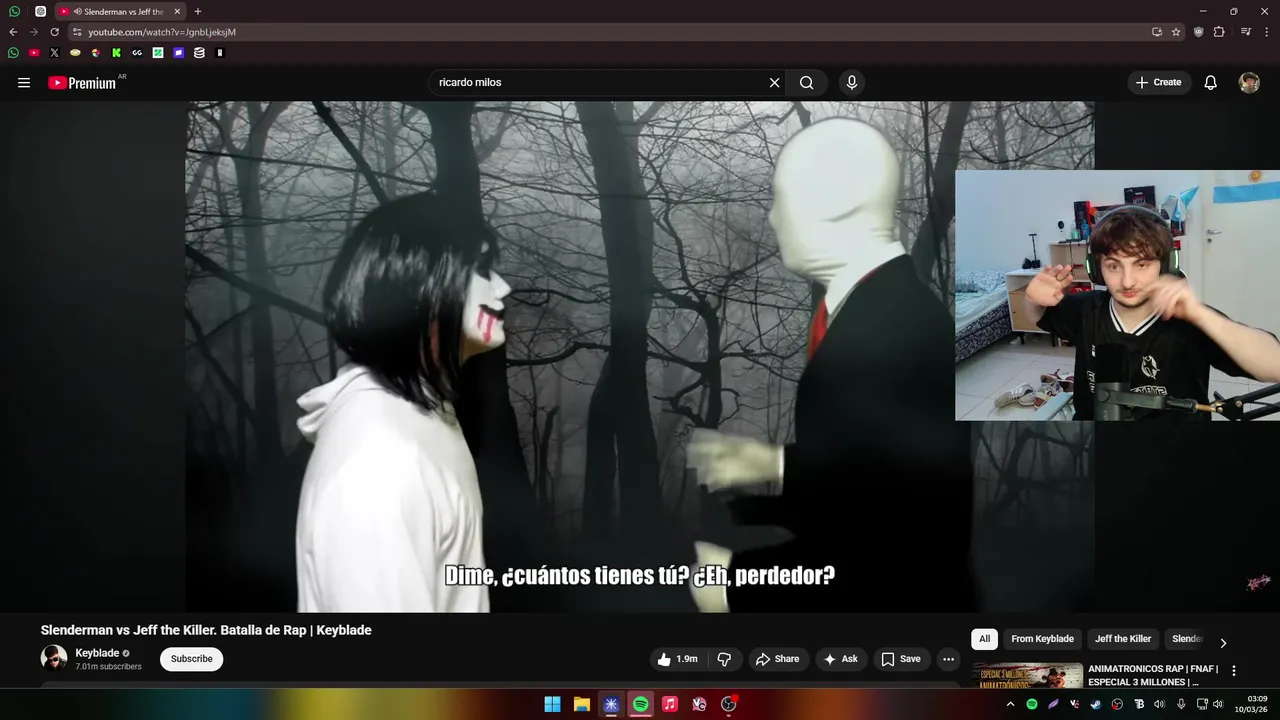Subscribe to the Keyblade channel
Viewport: 1280px width, 720px height.
[191, 659]
